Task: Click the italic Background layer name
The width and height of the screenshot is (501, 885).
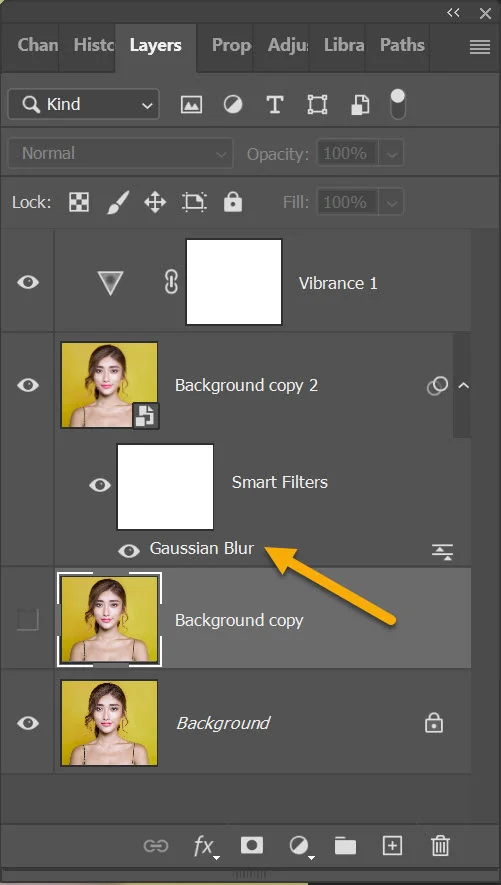Action: click(x=223, y=724)
